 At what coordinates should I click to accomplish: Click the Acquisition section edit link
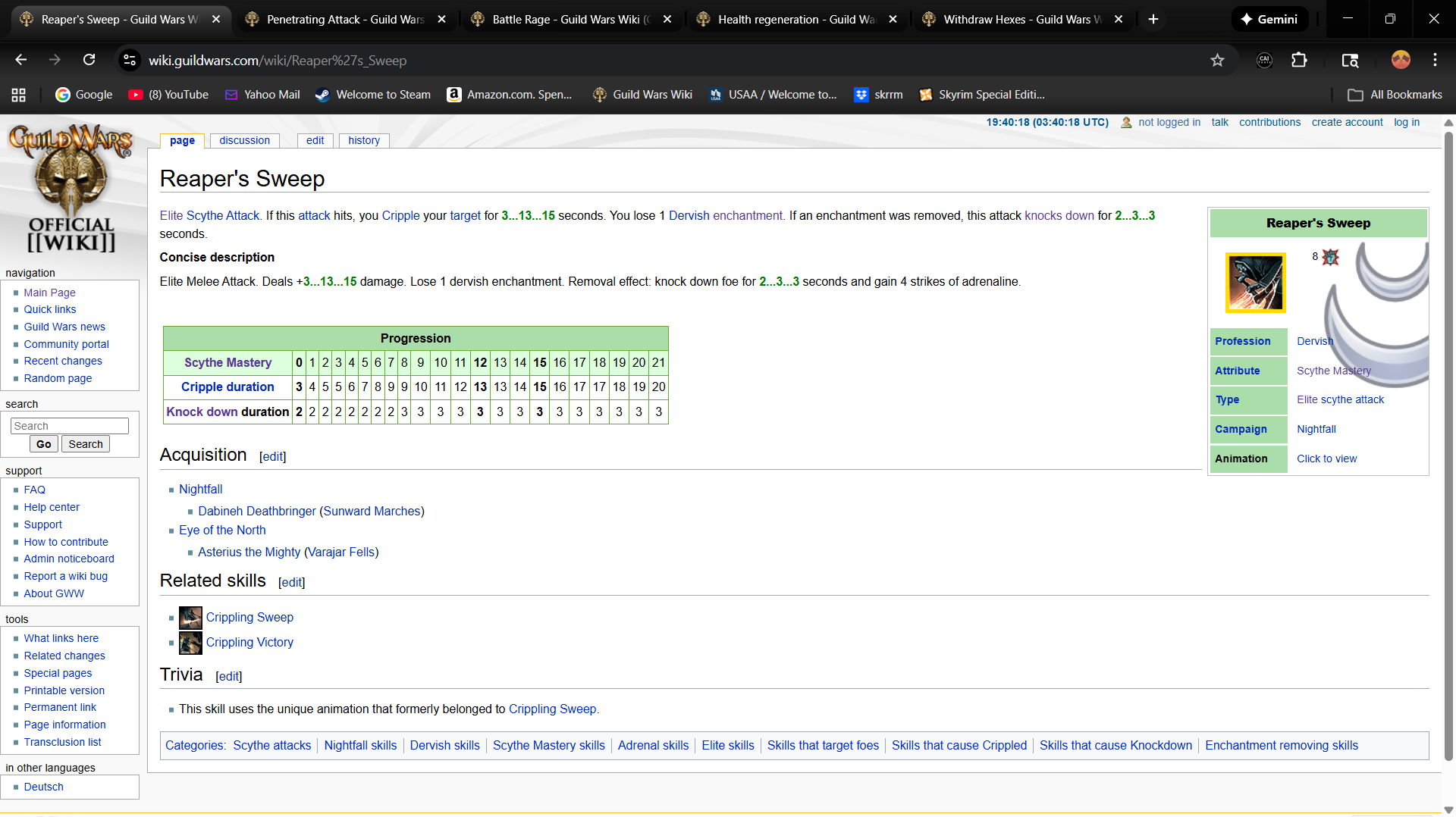click(273, 456)
